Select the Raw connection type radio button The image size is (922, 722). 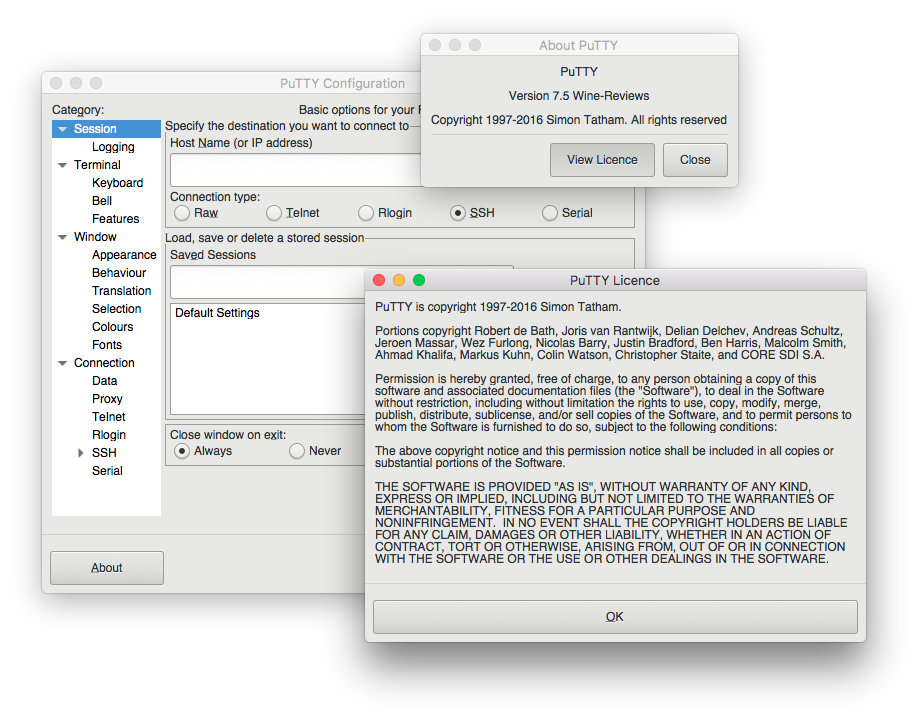pos(182,213)
